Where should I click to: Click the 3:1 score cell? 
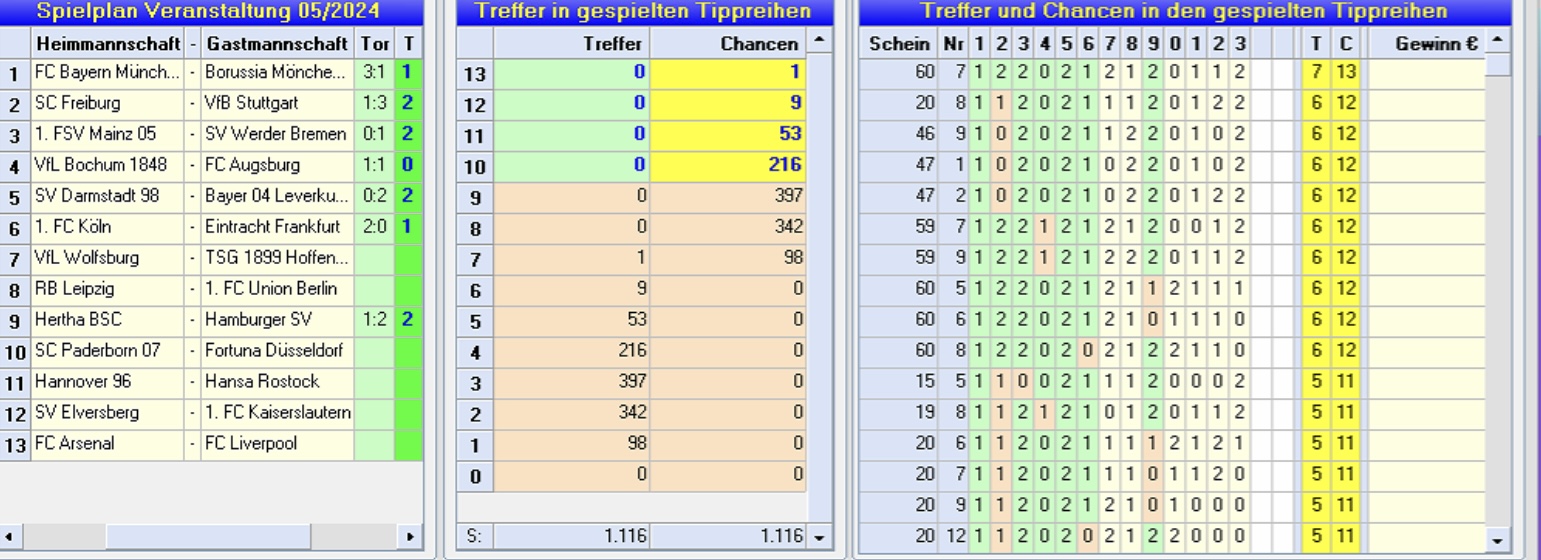(x=375, y=73)
